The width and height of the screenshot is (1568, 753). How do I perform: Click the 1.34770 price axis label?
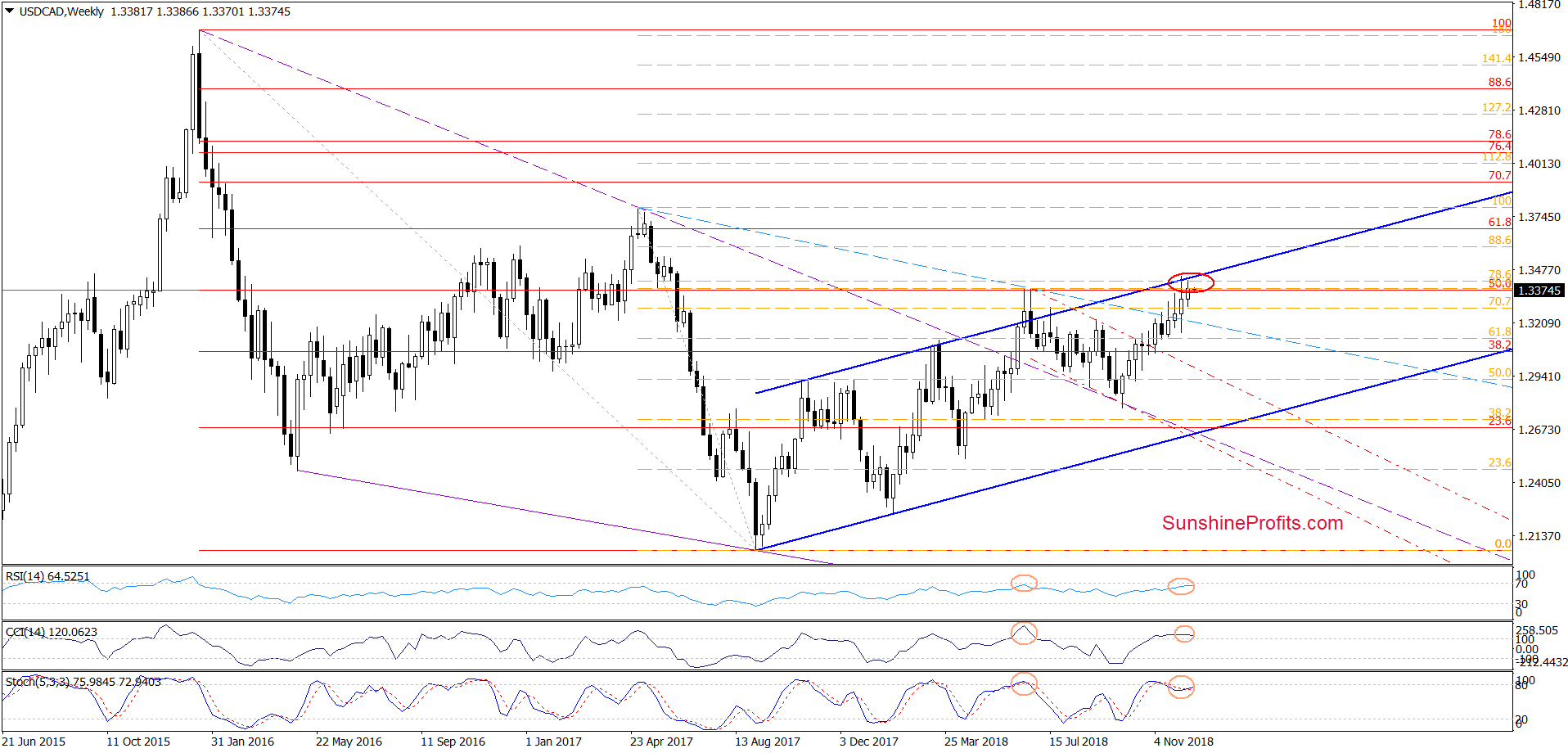point(1539,270)
